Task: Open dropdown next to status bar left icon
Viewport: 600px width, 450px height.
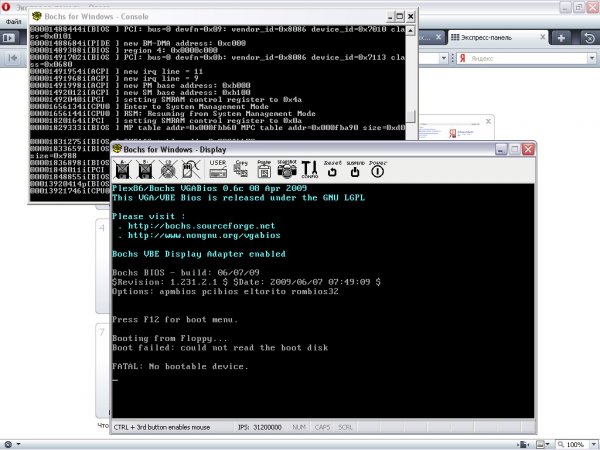Action: pyautogui.click(x=18, y=444)
